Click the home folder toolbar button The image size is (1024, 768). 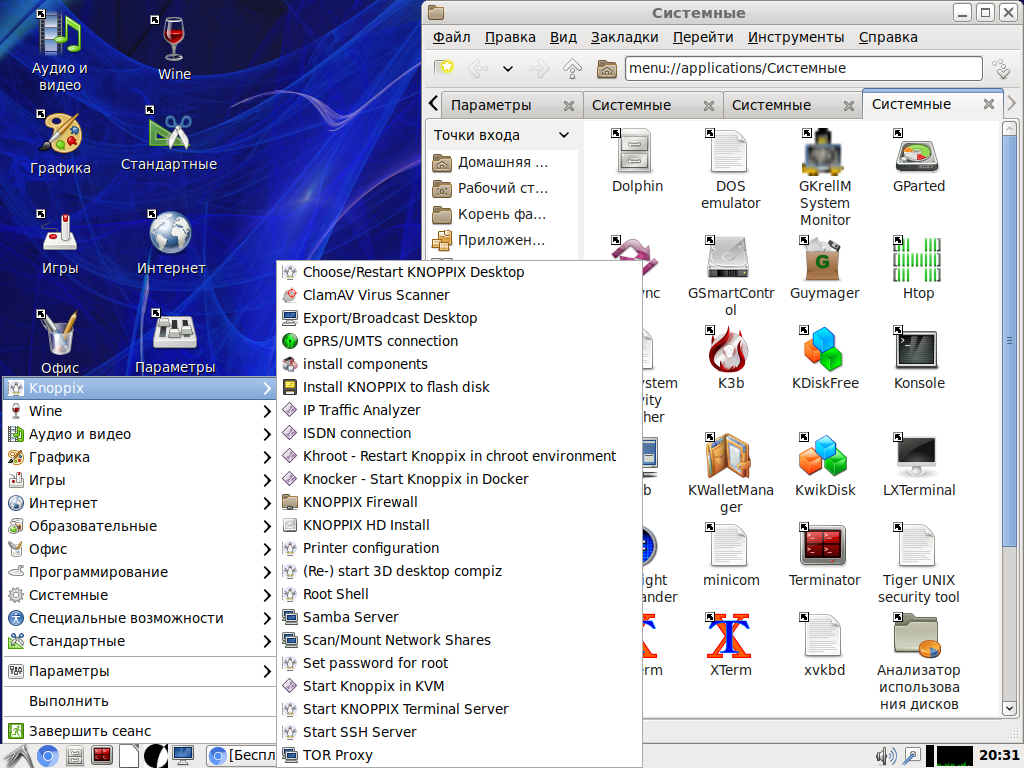coord(607,69)
